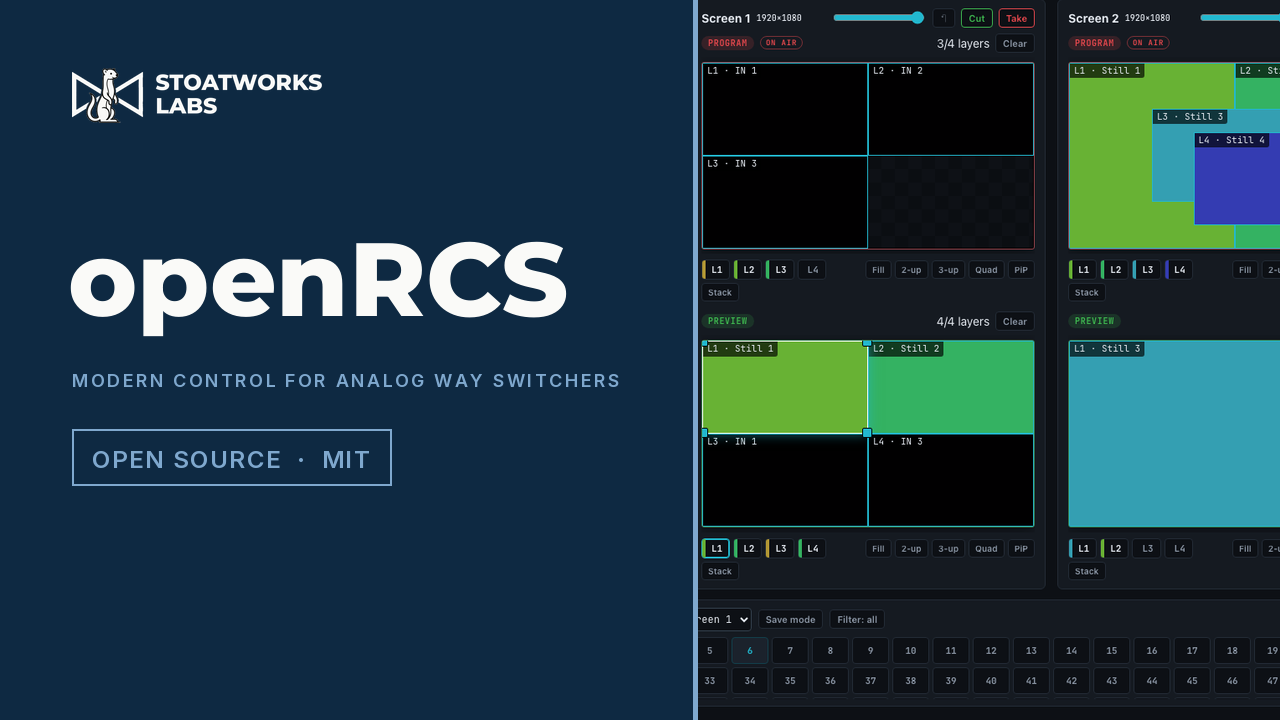Click the Cut button on Screen 1

[977, 18]
